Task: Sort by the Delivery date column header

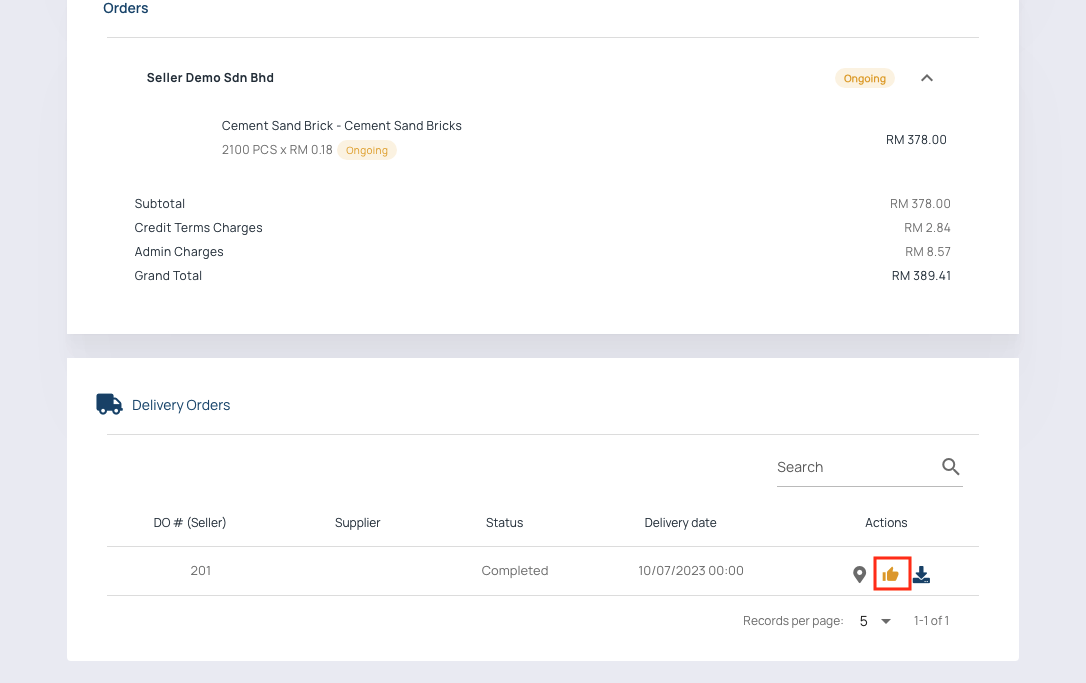Action: (x=680, y=523)
